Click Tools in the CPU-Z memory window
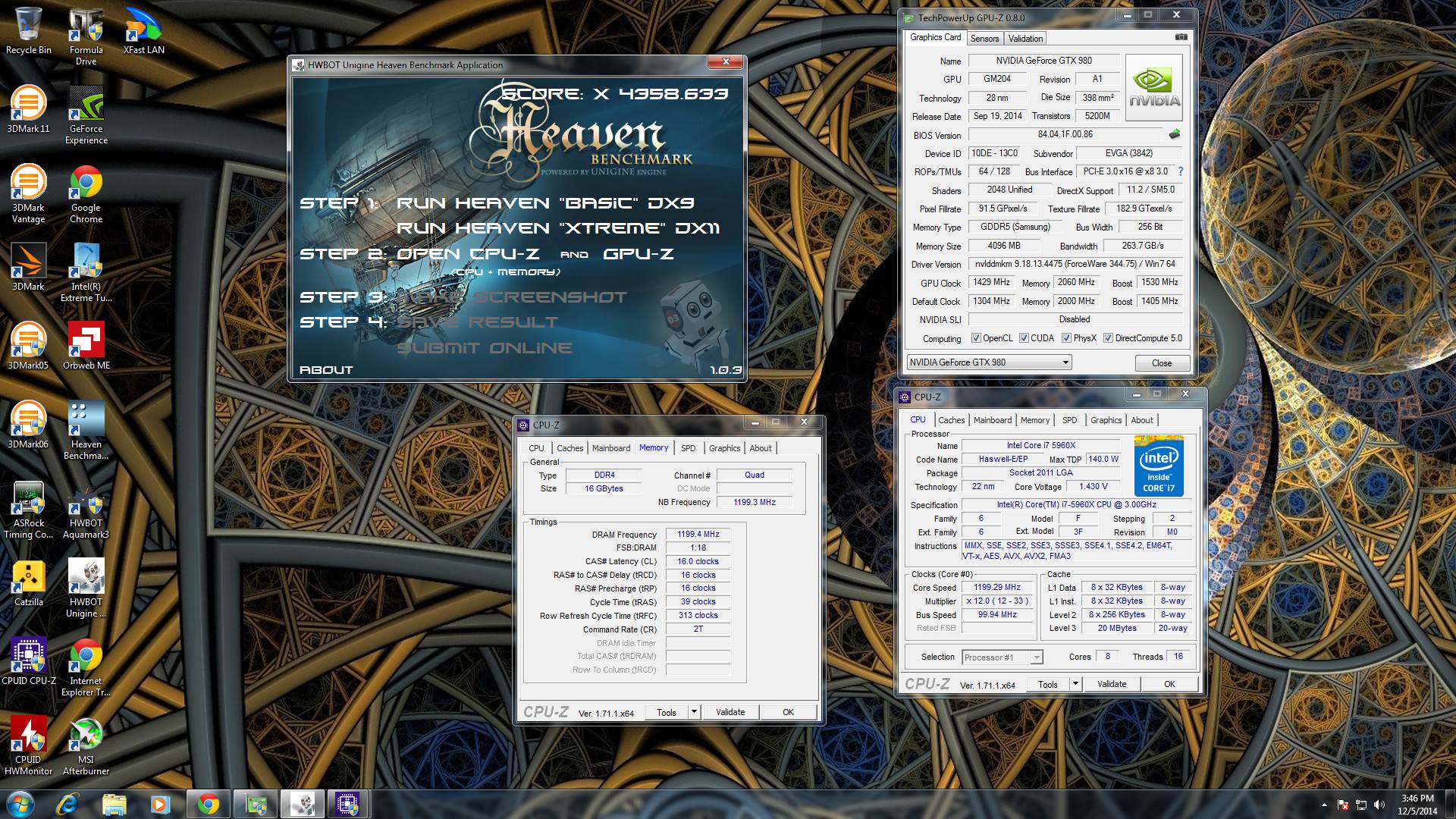The height and width of the screenshot is (819, 1456). point(667,712)
